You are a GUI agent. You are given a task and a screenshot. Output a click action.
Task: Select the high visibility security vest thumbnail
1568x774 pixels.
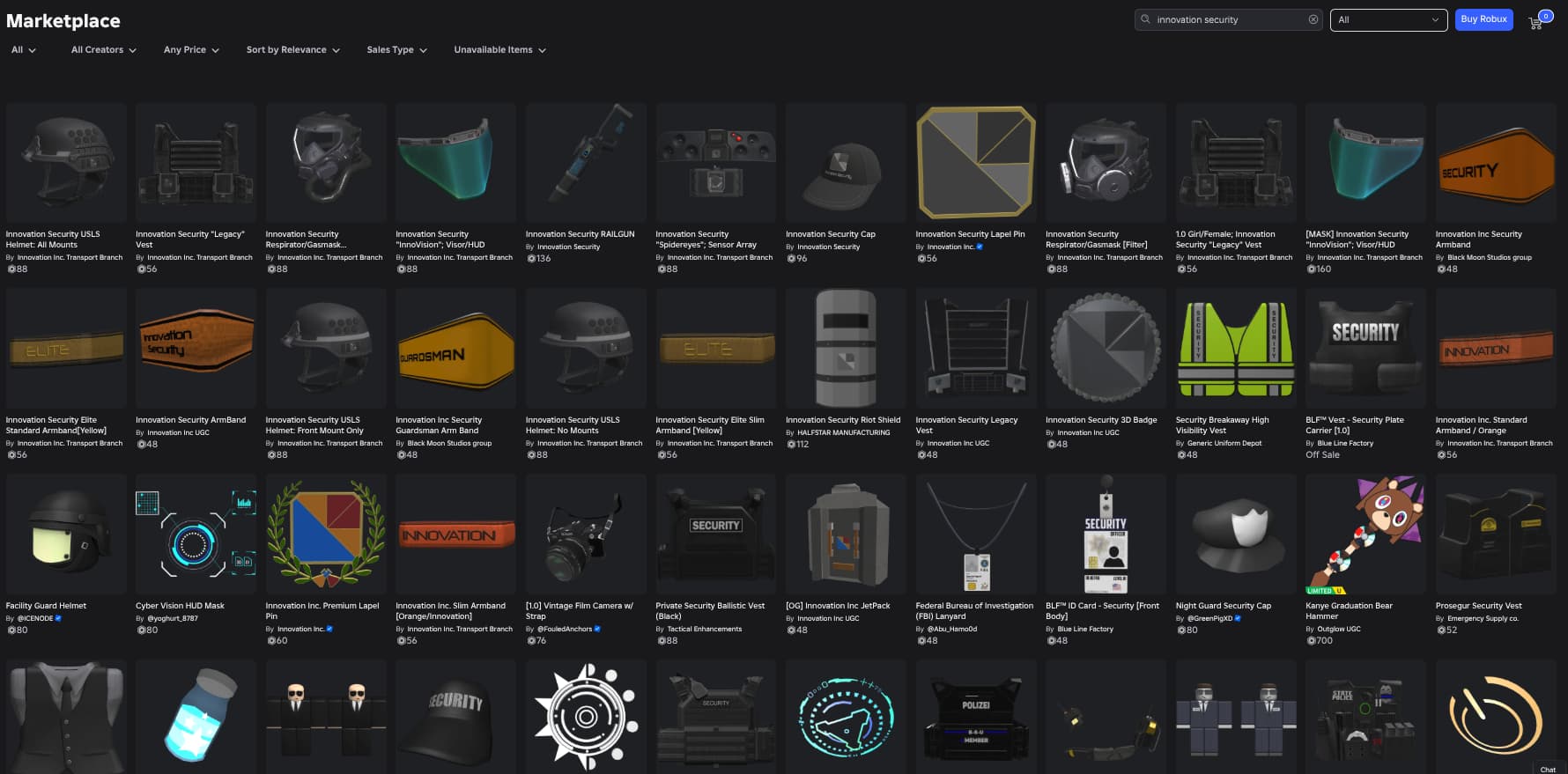point(1236,349)
